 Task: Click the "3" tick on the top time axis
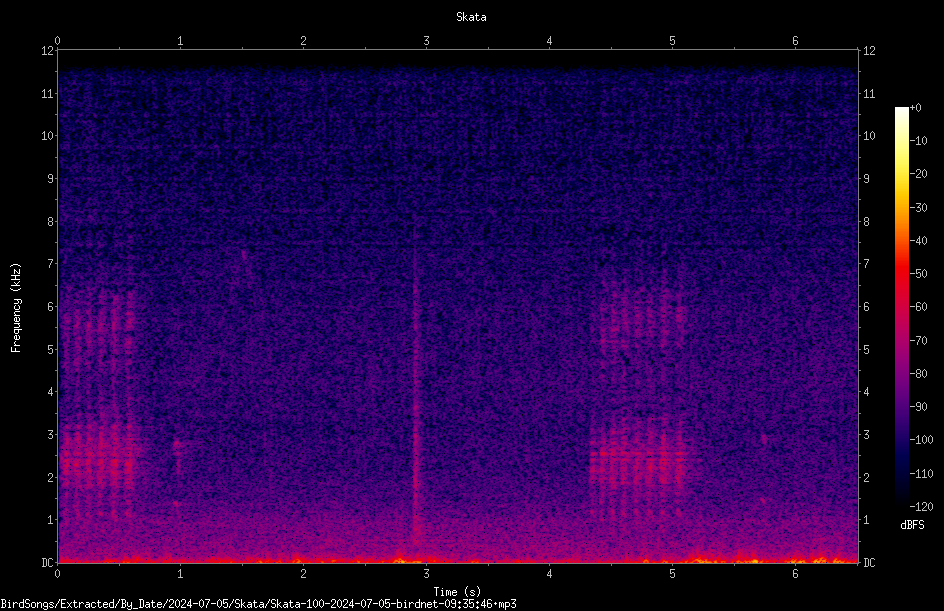426,41
